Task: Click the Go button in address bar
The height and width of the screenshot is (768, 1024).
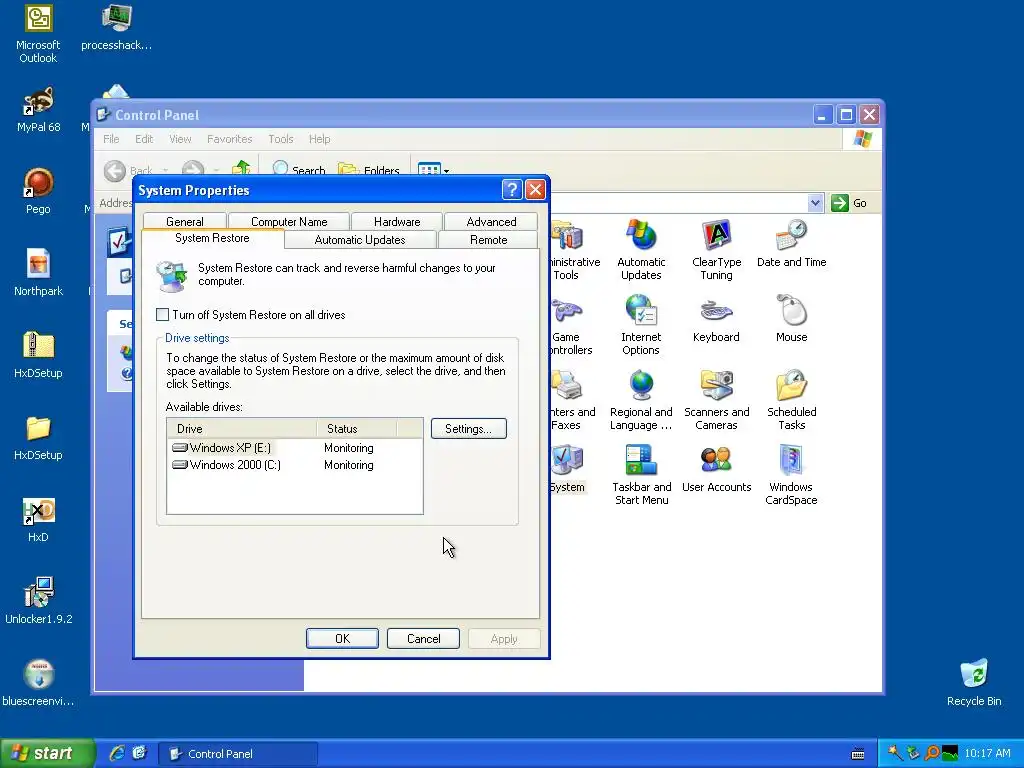Action: (850, 203)
